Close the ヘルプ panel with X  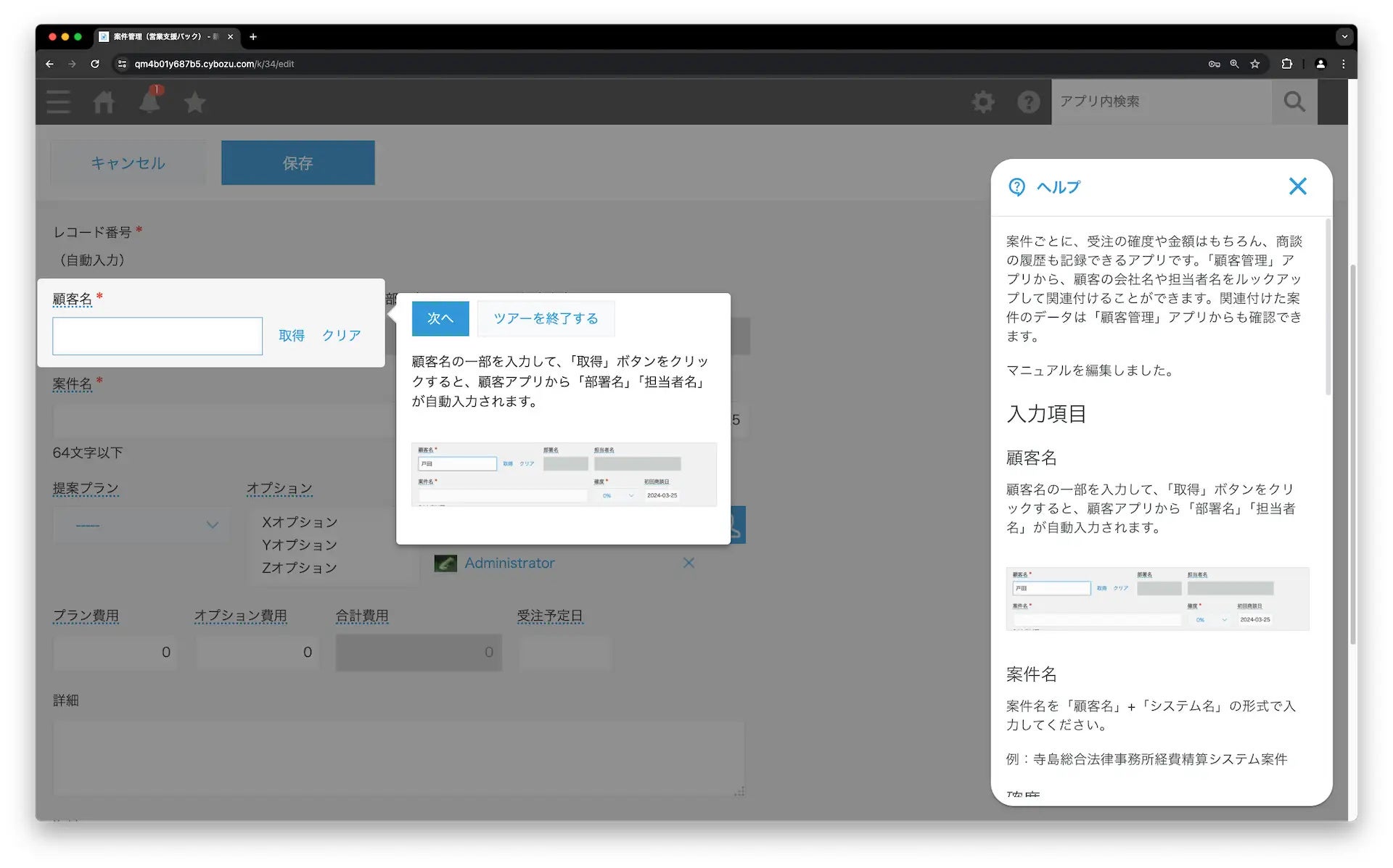click(1297, 186)
